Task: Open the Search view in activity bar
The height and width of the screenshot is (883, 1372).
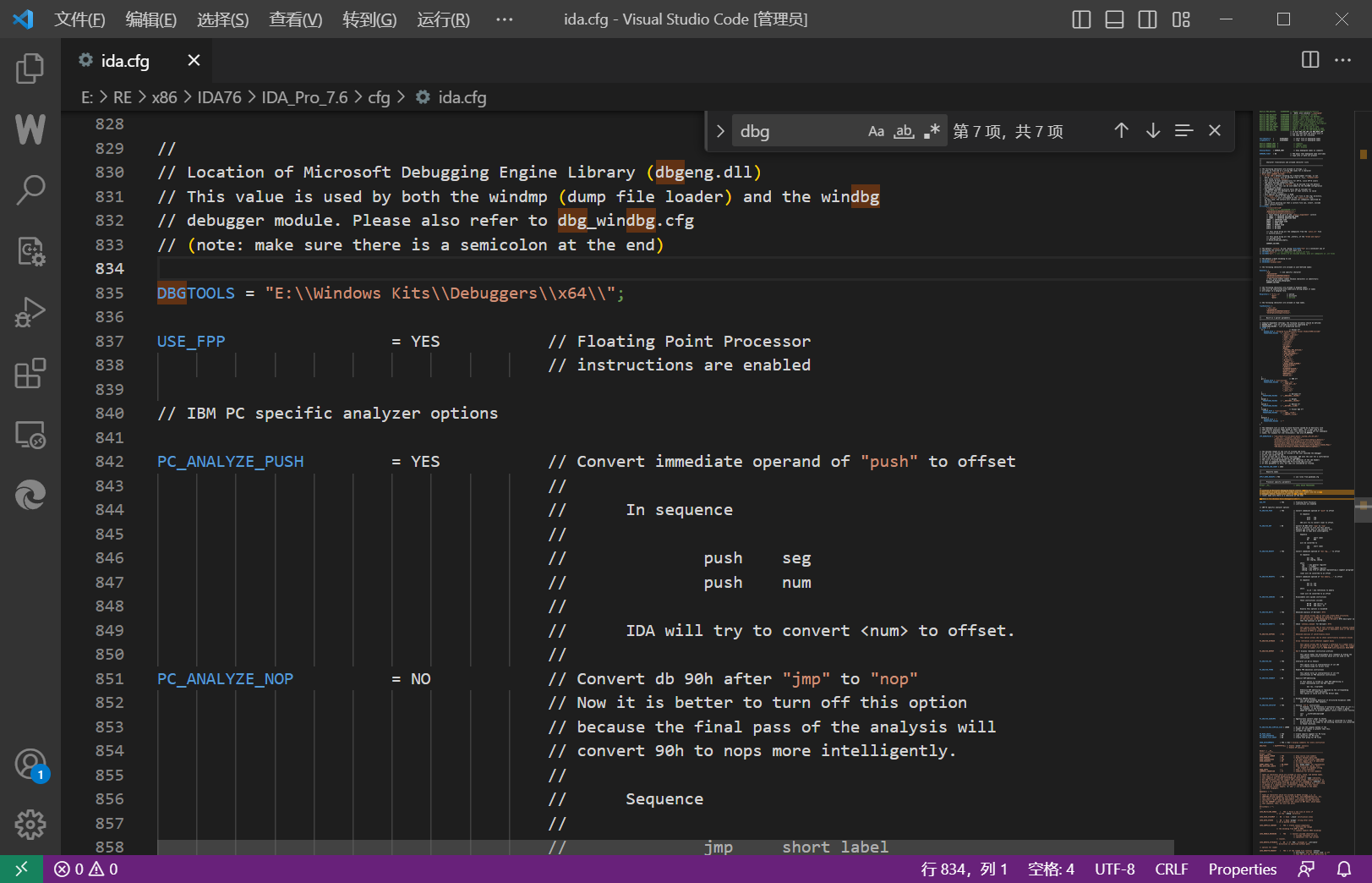Action: (x=30, y=190)
